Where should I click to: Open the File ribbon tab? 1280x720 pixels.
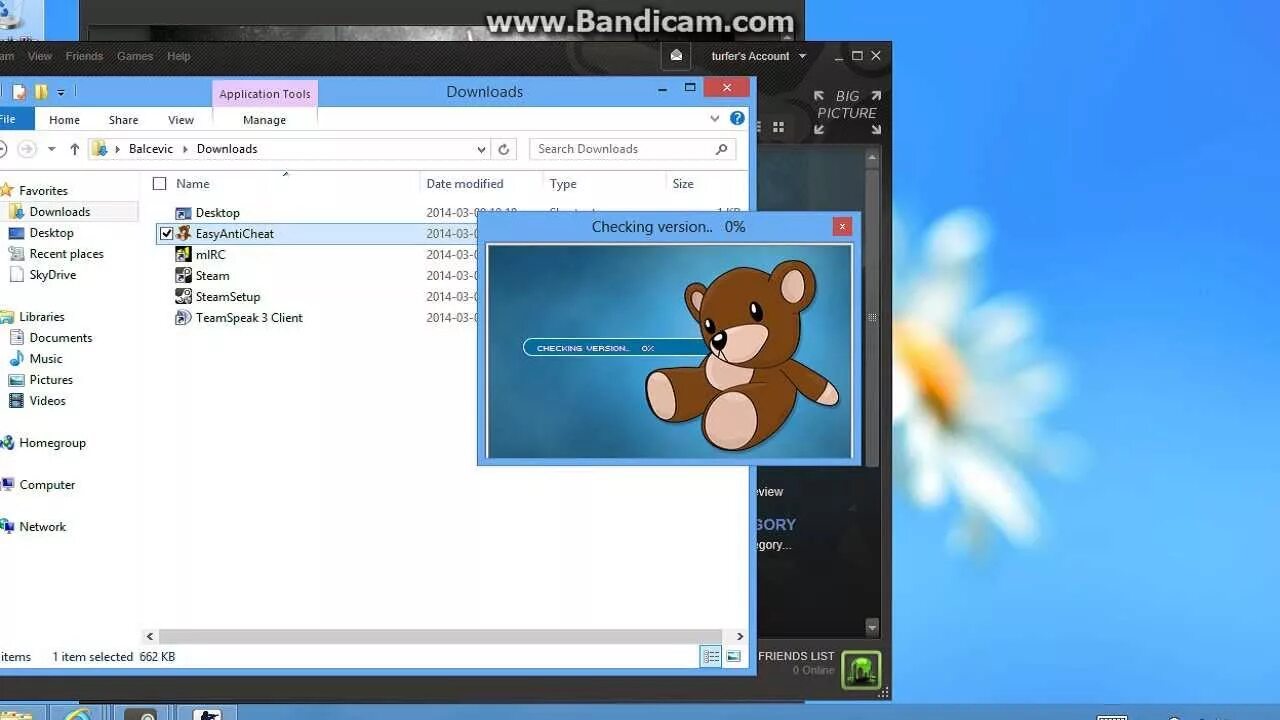pos(10,119)
